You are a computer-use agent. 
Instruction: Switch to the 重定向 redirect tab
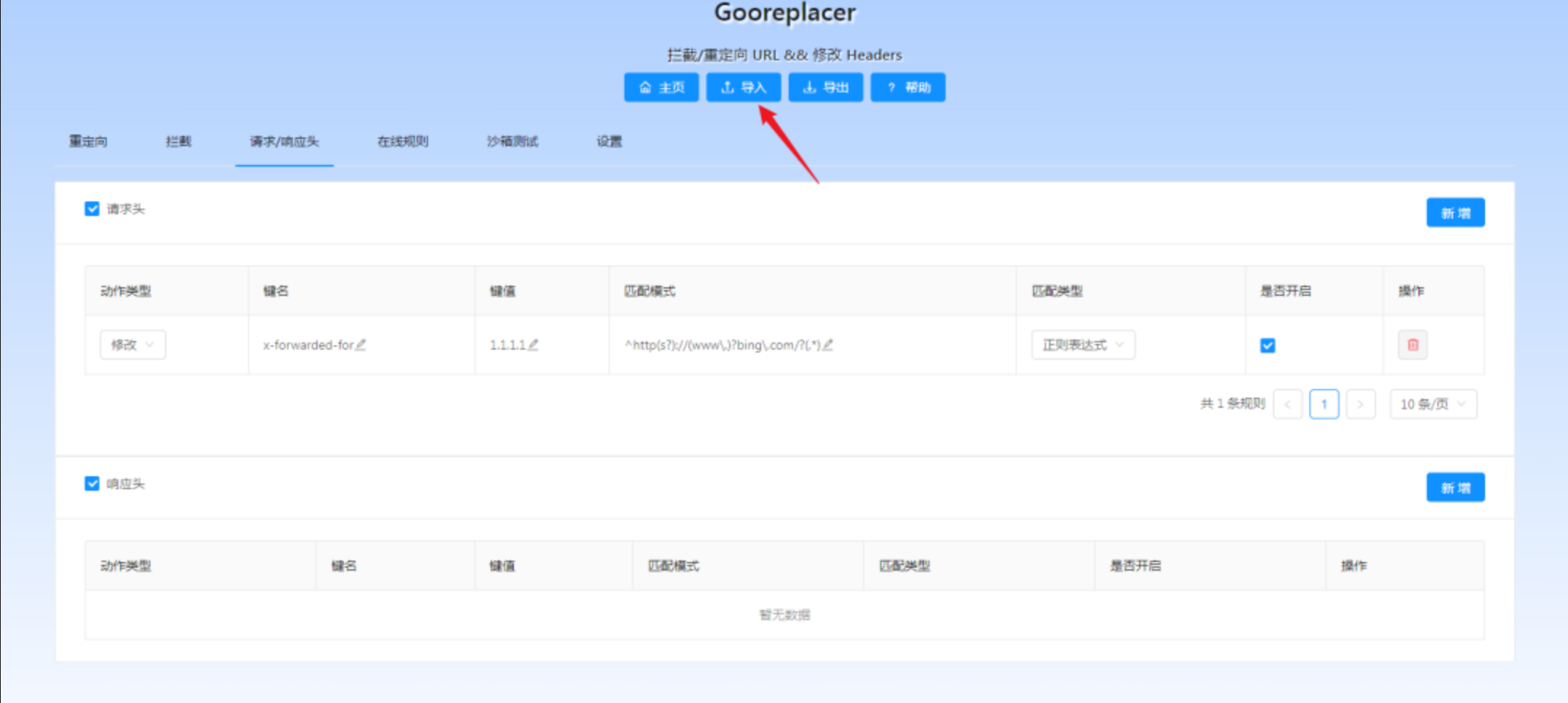click(88, 142)
